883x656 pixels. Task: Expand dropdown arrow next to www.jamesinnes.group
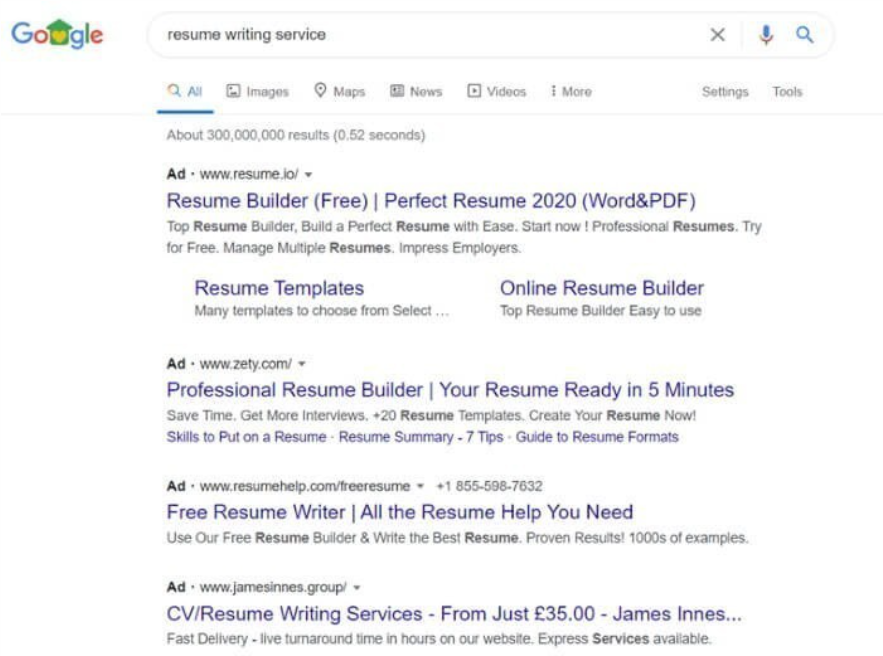[357, 587]
